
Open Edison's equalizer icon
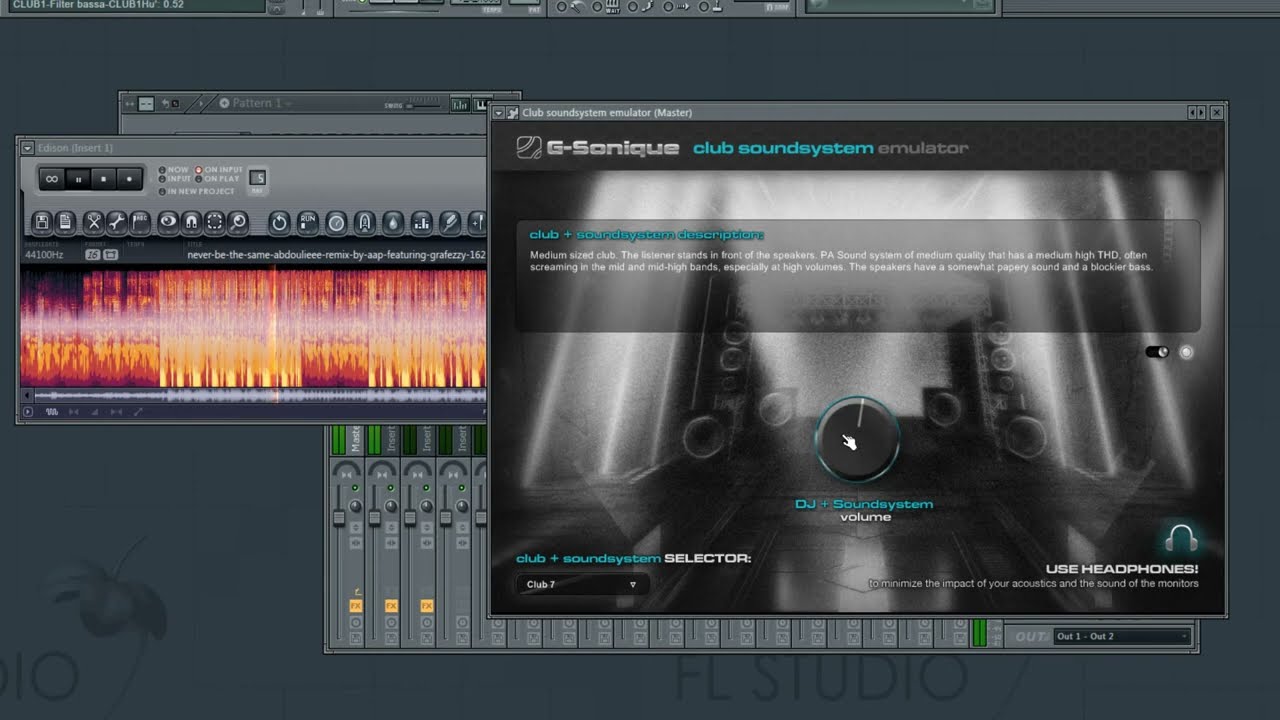(422, 222)
